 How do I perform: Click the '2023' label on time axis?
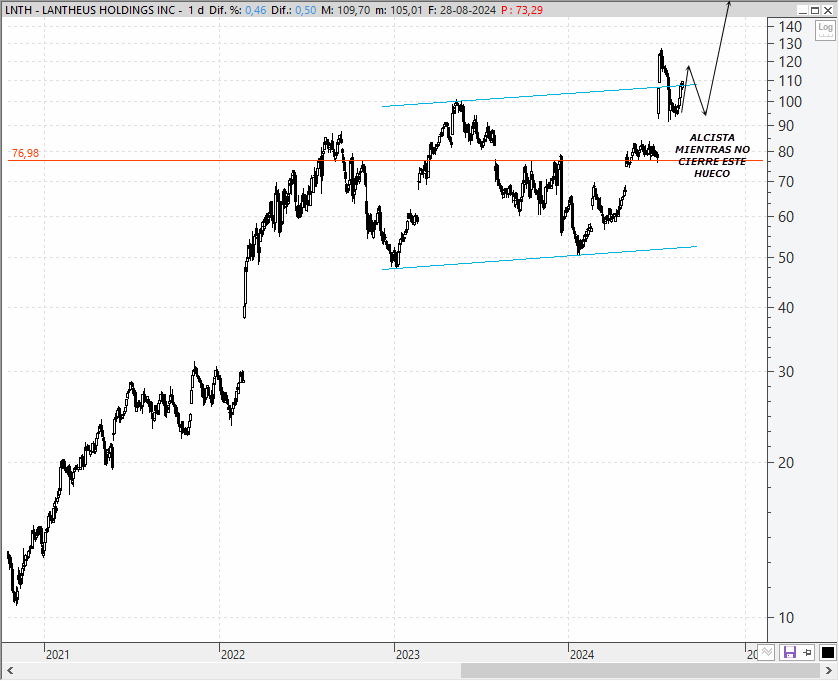click(408, 655)
